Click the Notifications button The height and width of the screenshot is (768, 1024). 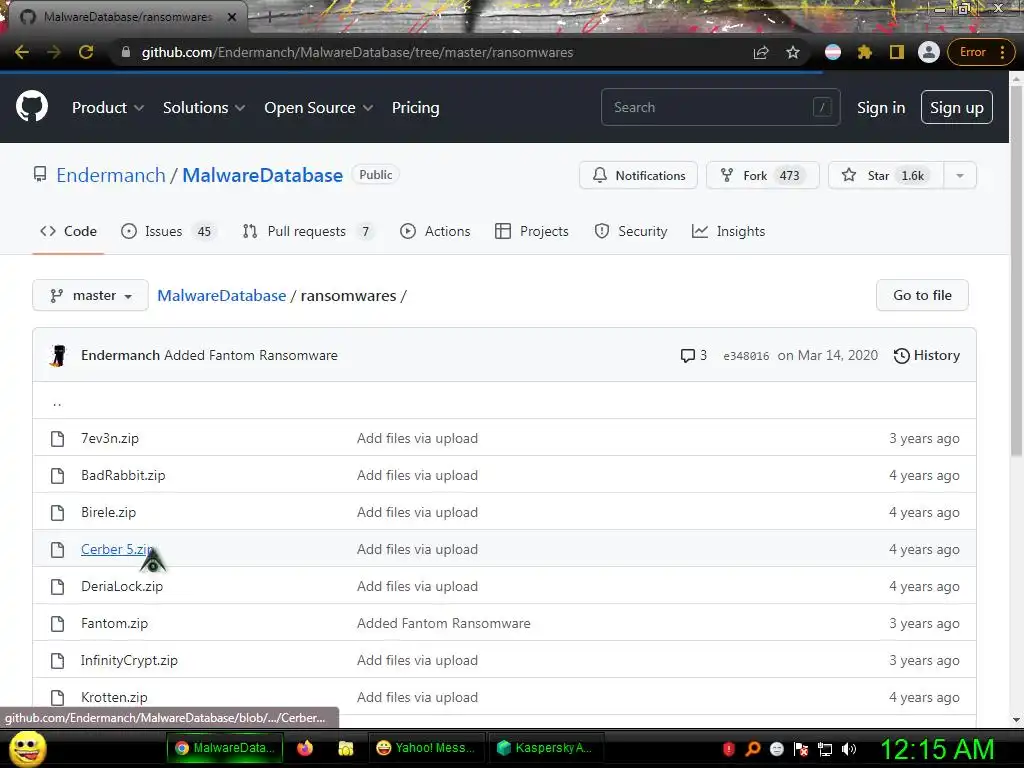(638, 176)
